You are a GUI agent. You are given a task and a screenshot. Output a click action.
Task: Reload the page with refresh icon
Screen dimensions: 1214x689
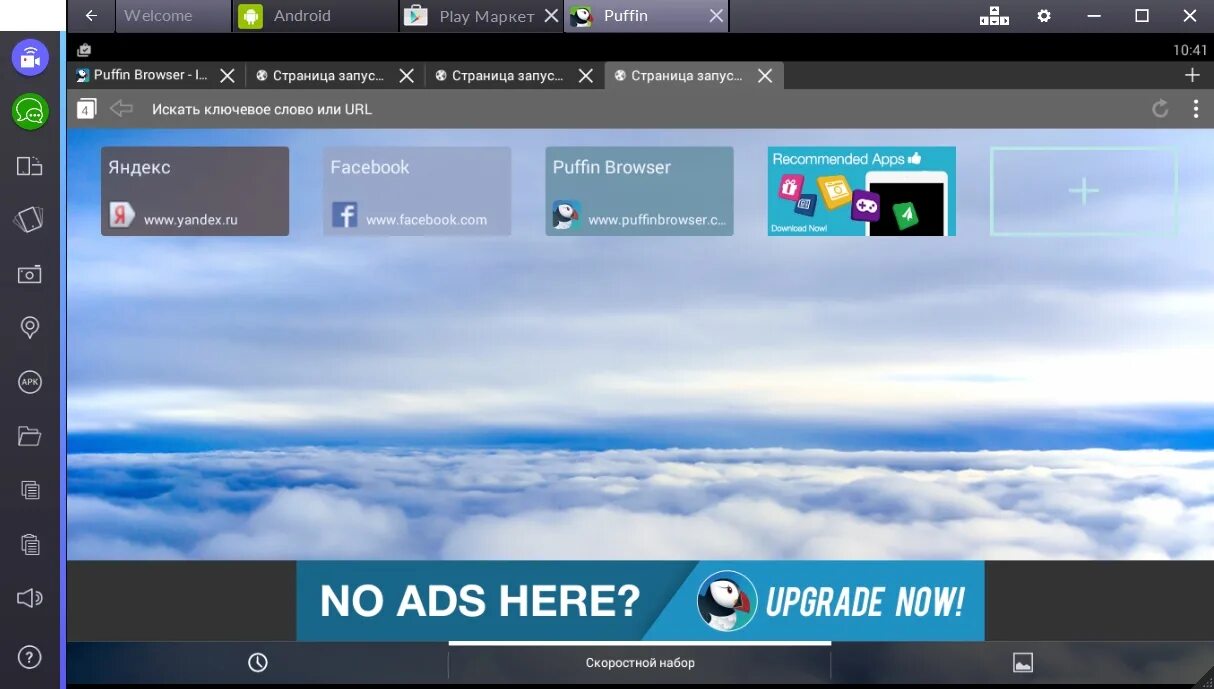click(x=1160, y=109)
